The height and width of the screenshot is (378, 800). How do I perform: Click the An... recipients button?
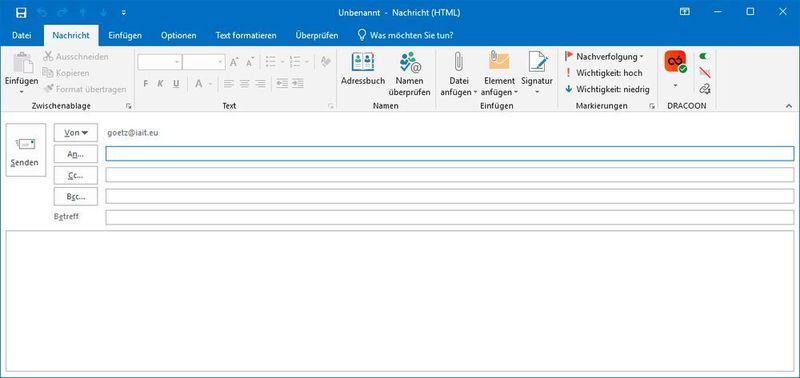click(x=76, y=154)
